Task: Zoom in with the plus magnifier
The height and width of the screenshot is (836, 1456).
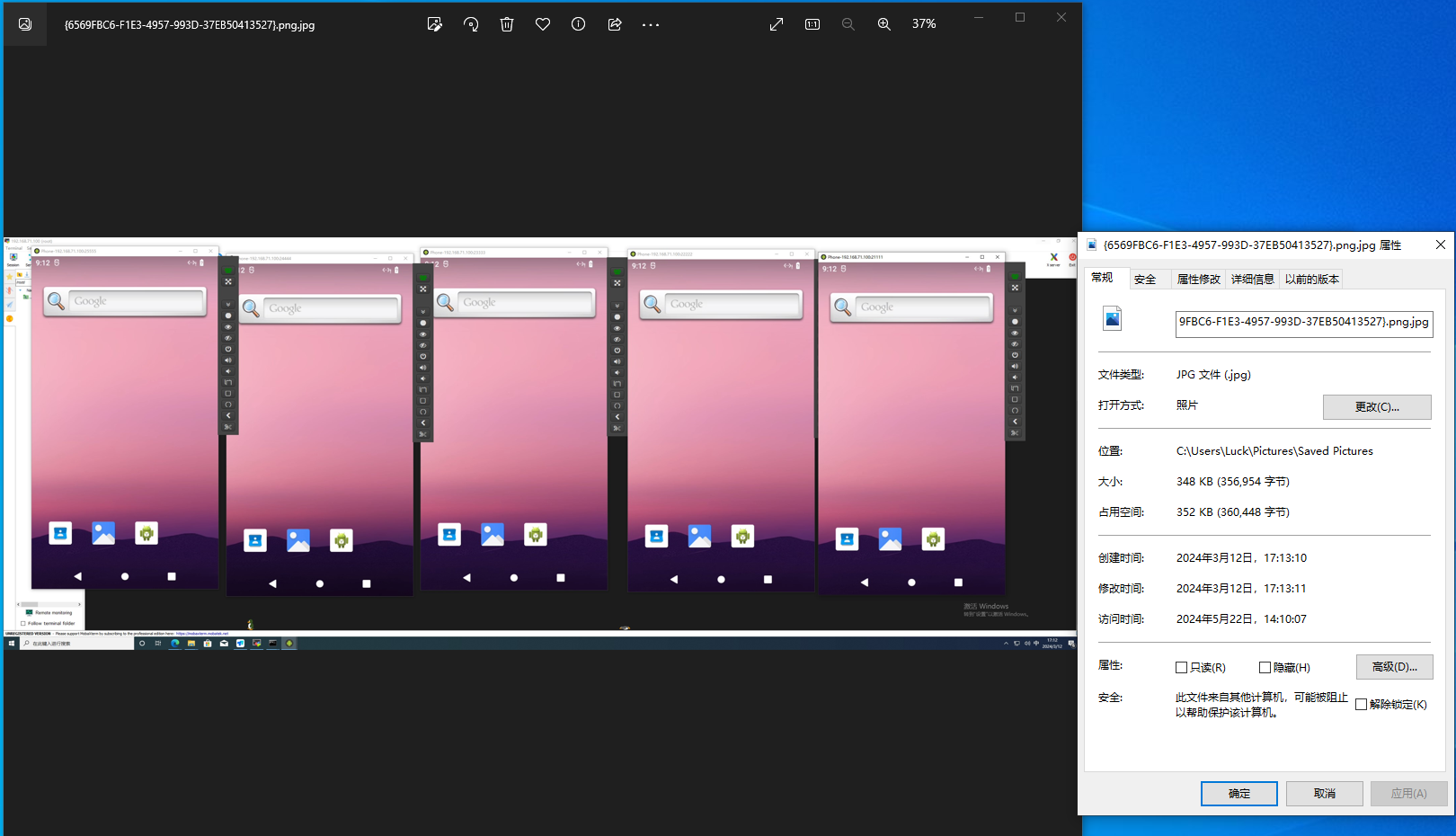Action: 884,24
